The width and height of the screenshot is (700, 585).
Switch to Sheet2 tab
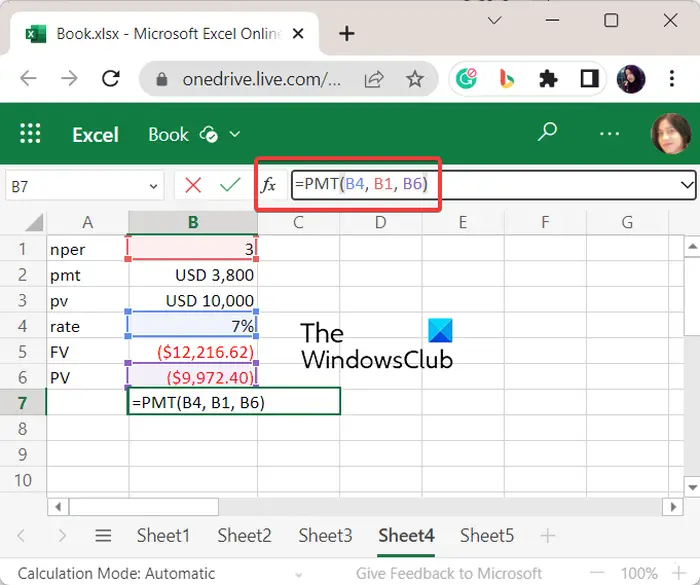point(244,535)
